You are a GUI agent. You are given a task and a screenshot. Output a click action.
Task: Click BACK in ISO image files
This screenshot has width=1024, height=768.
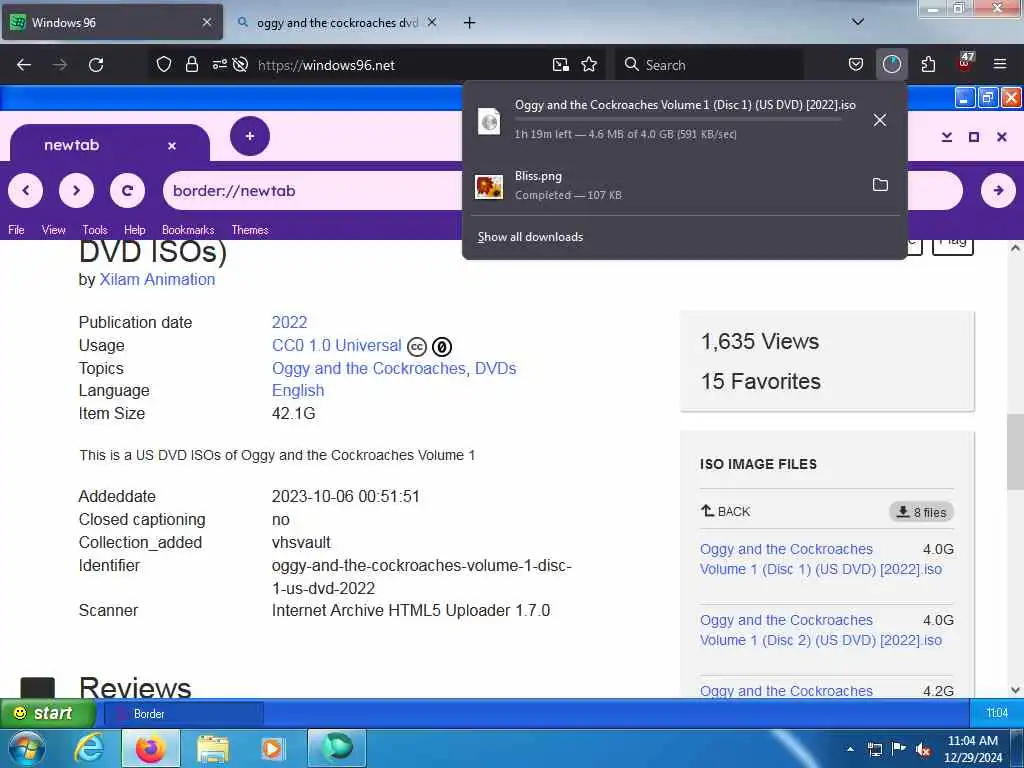[x=725, y=511]
